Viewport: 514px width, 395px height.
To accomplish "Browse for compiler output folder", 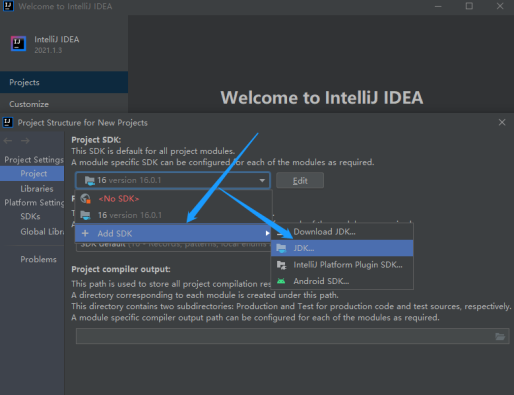I will click(500, 336).
